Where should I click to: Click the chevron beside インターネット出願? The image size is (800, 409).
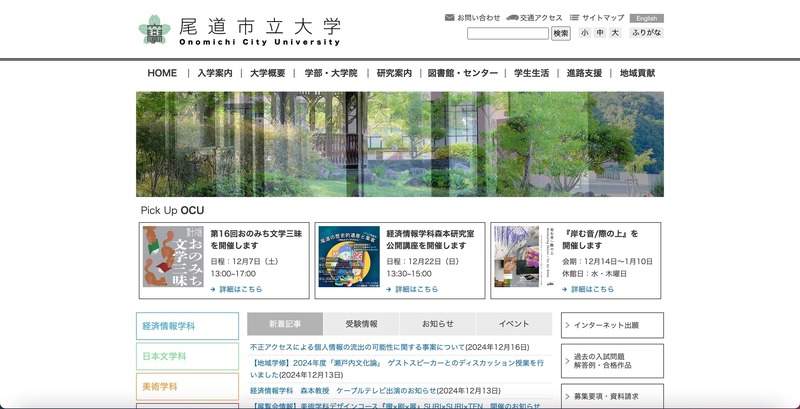[568, 325]
